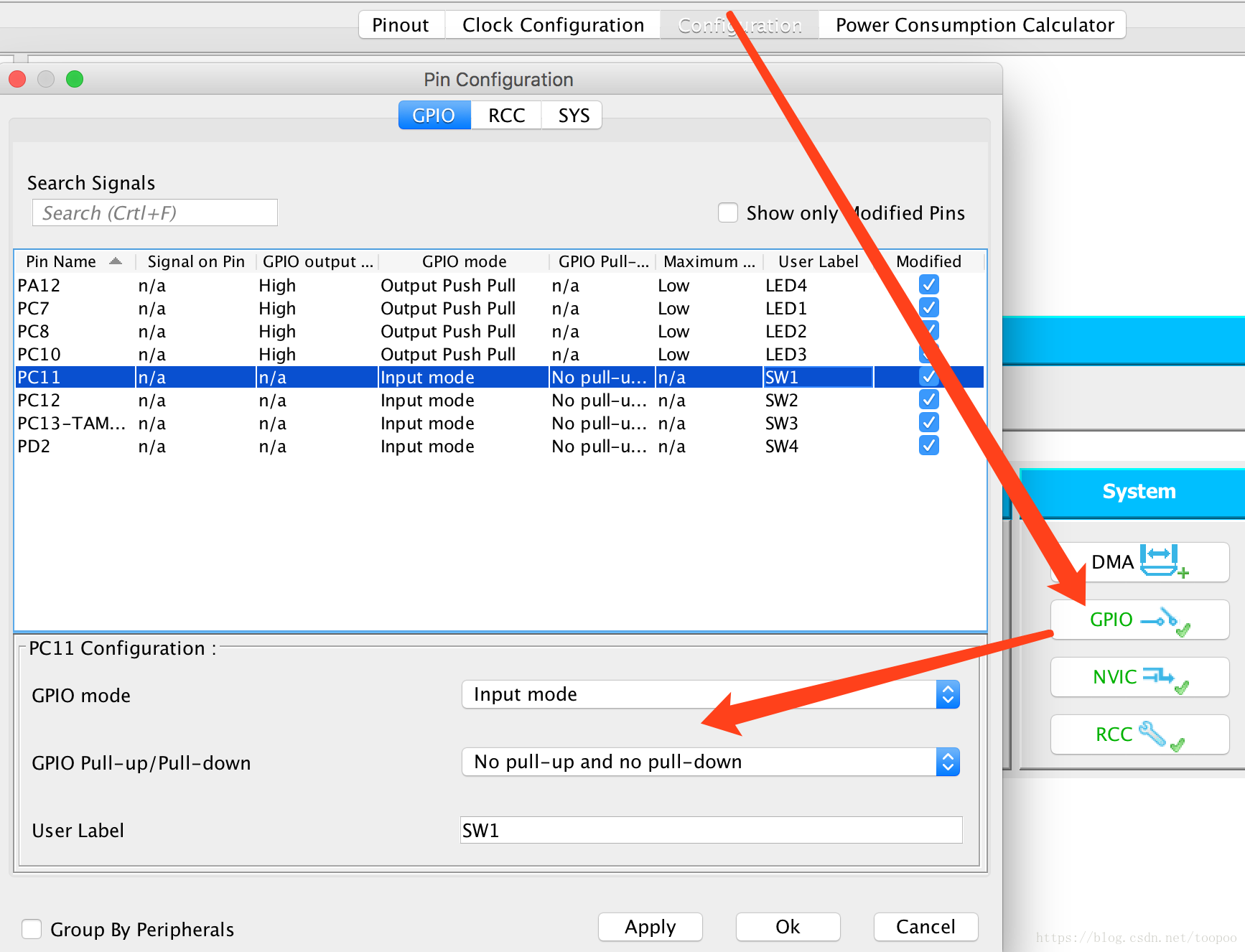Click the green maximize window dot

pyautogui.click(x=75, y=79)
